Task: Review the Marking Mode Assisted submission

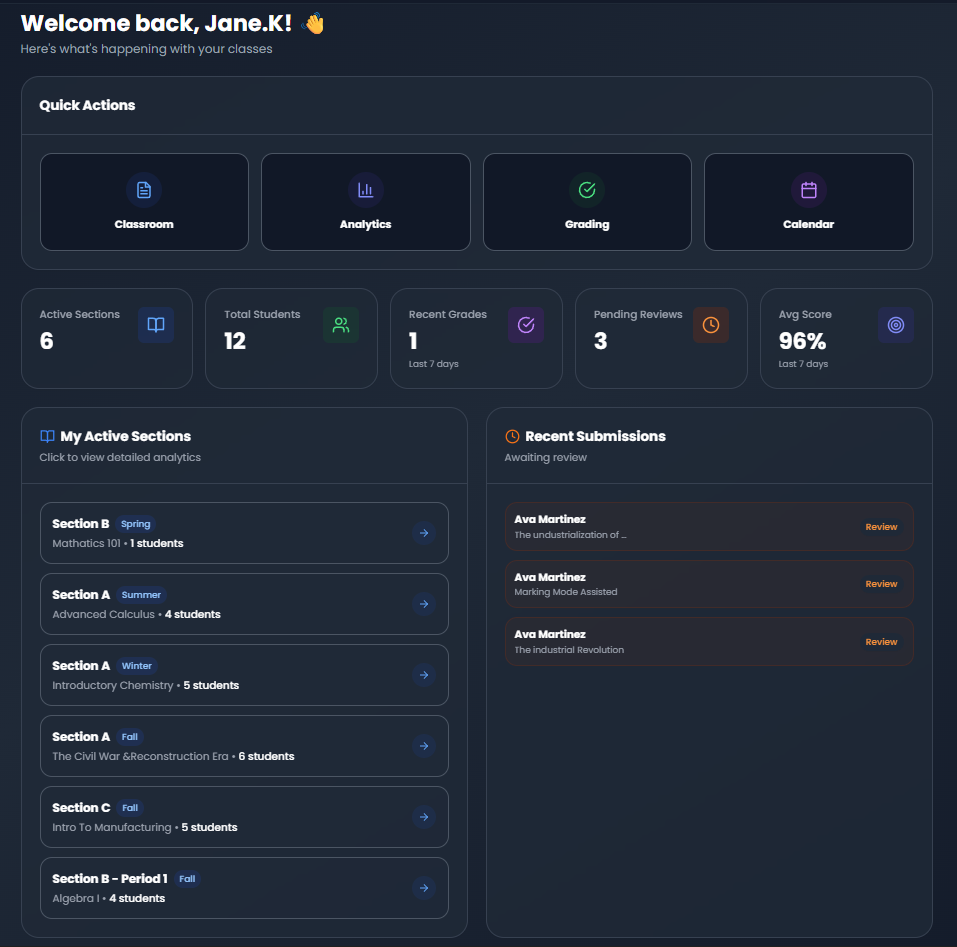Action: tap(880, 583)
